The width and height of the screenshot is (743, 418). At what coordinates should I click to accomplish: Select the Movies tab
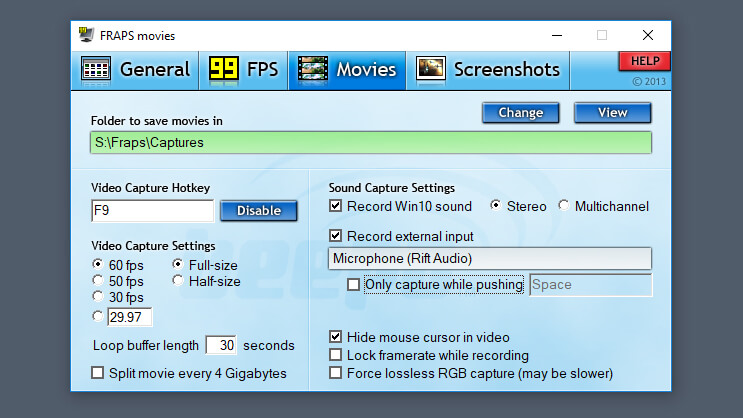pos(347,70)
